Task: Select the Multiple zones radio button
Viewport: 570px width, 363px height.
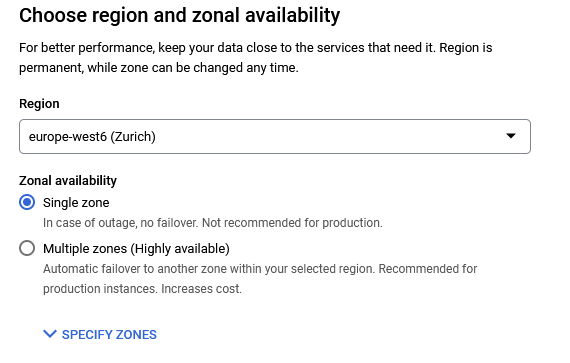Action: tap(27, 248)
